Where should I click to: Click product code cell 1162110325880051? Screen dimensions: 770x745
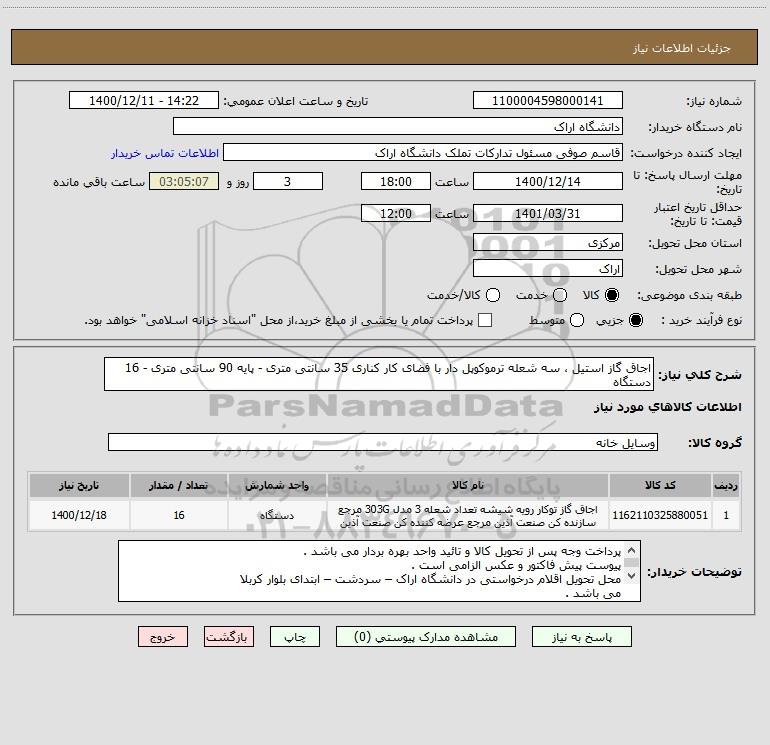coord(660,515)
